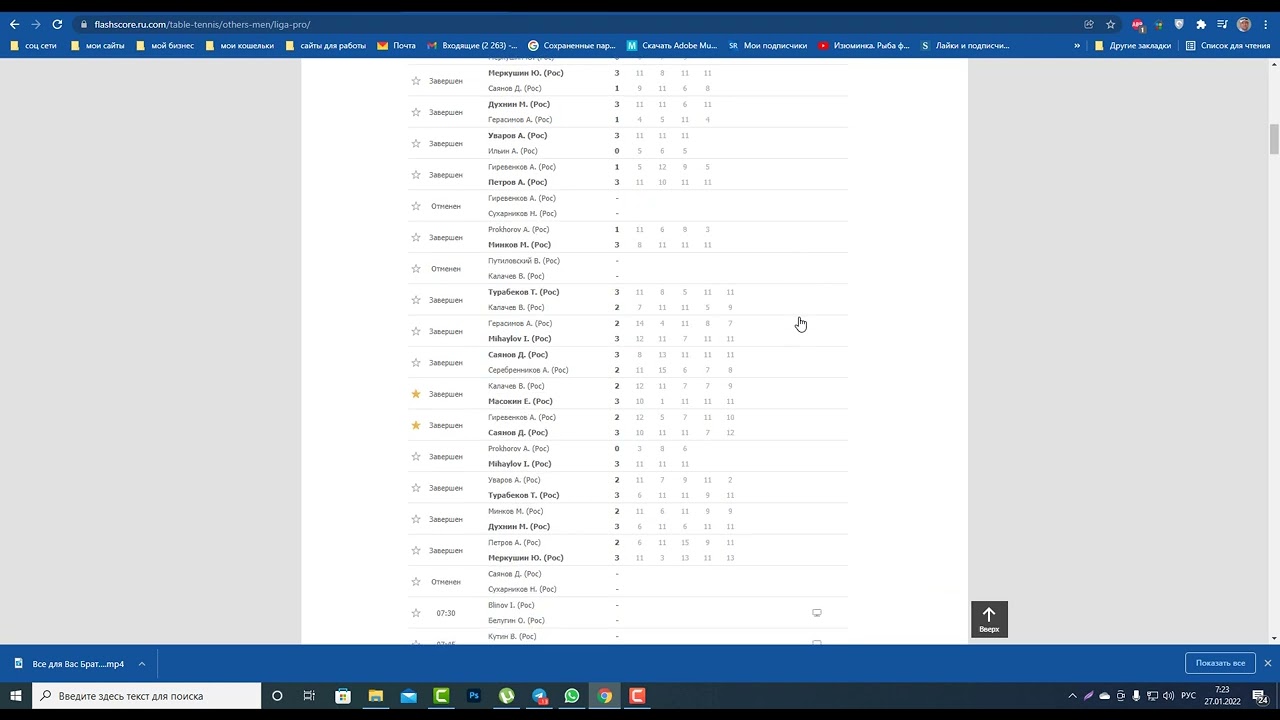Star the Саянов Д. vs Серебренников А. match
1280x720 pixels.
coord(416,363)
